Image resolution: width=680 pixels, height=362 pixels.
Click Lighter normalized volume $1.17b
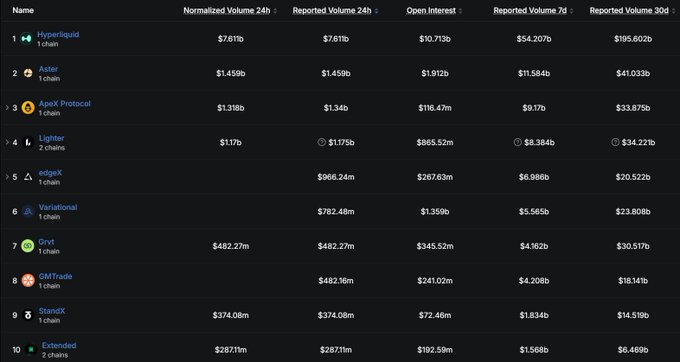231,142
